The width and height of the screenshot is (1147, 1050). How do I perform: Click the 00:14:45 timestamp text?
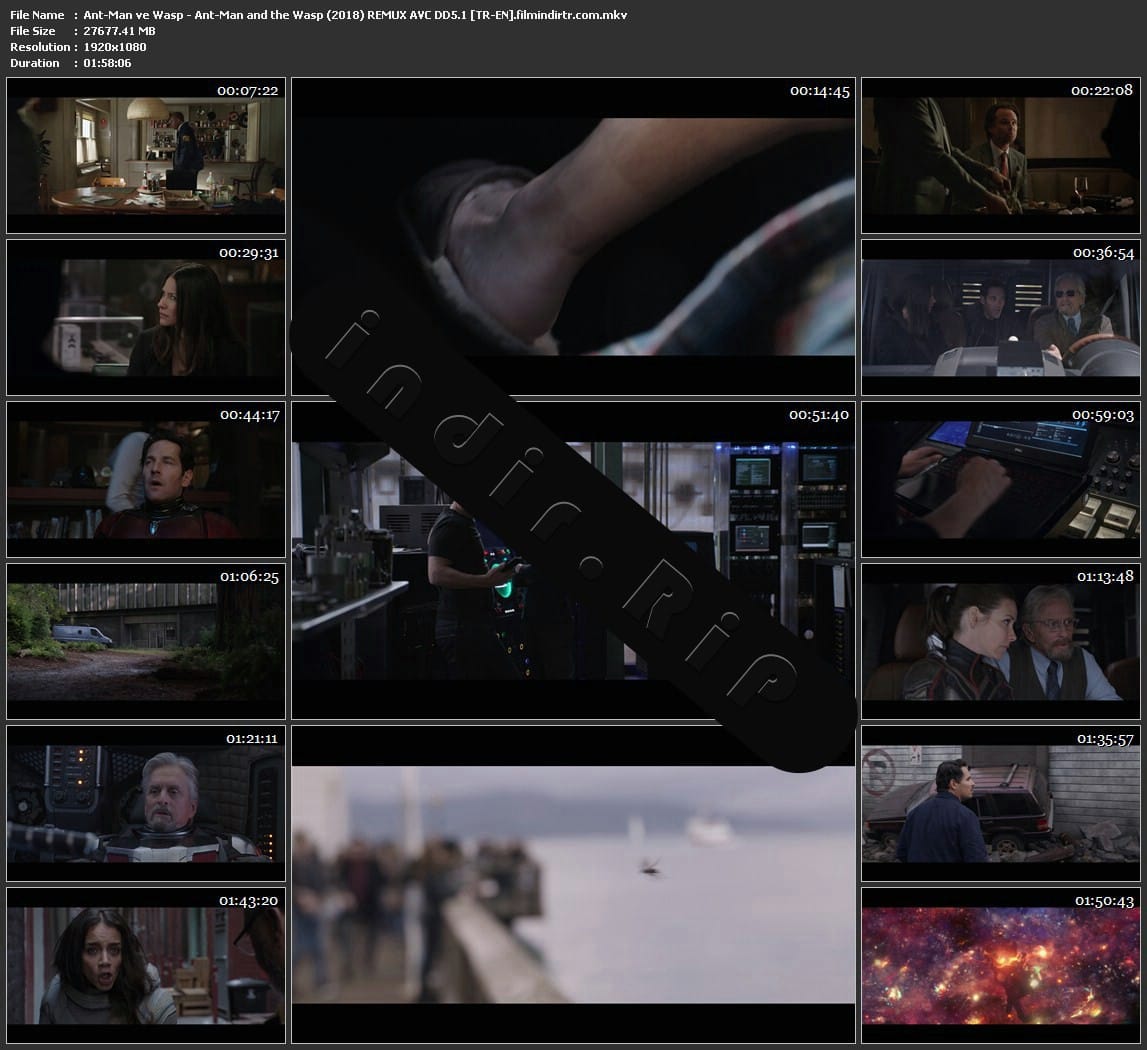[x=819, y=91]
